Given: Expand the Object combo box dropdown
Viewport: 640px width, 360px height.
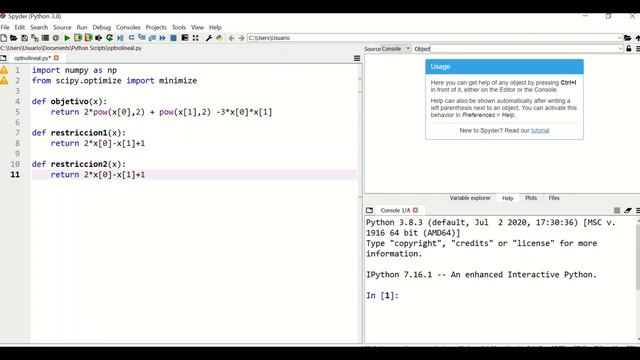Looking at the screenshot, I should [x=620, y=49].
